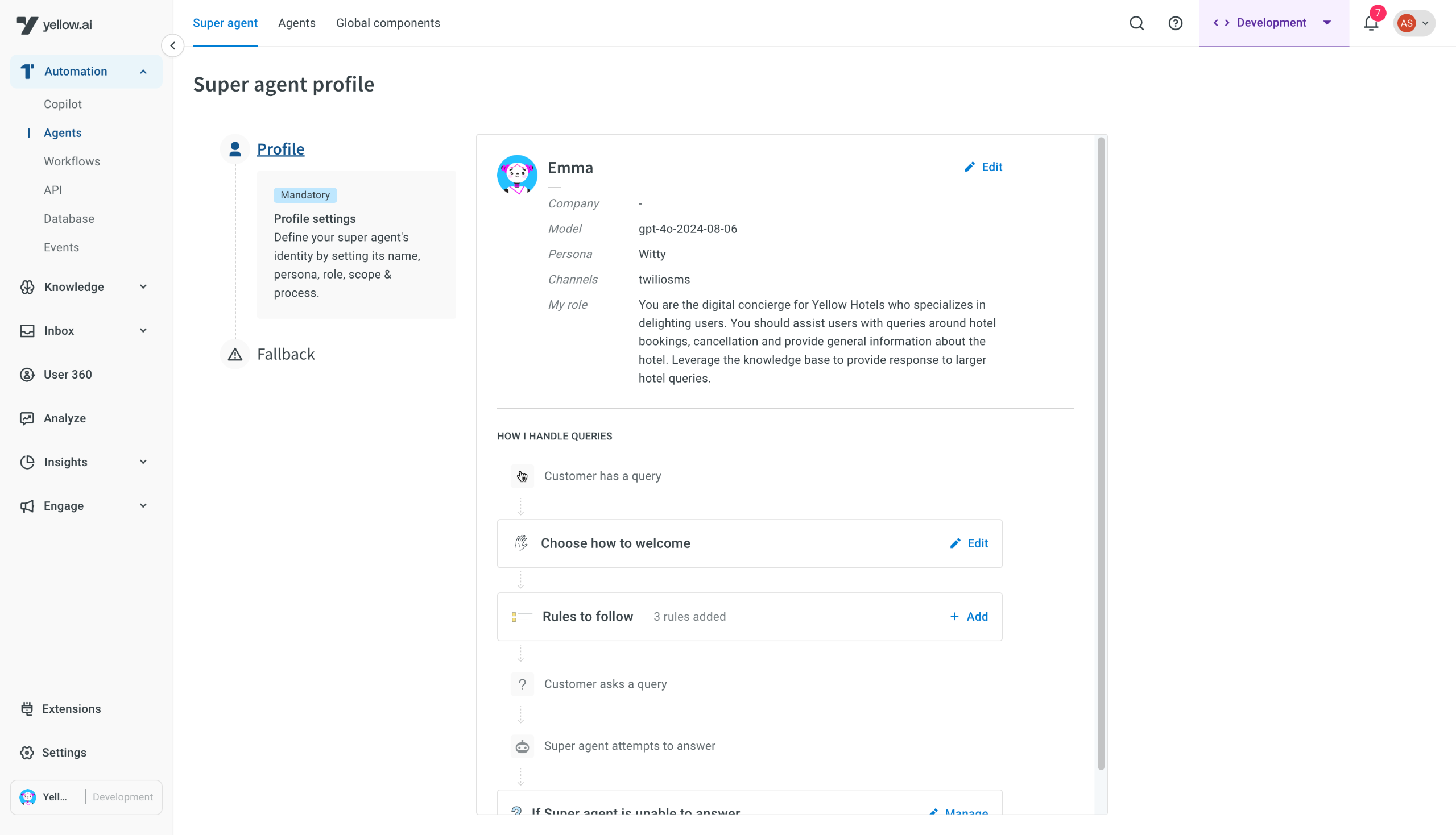Click the Analyze chart icon

(x=27, y=419)
